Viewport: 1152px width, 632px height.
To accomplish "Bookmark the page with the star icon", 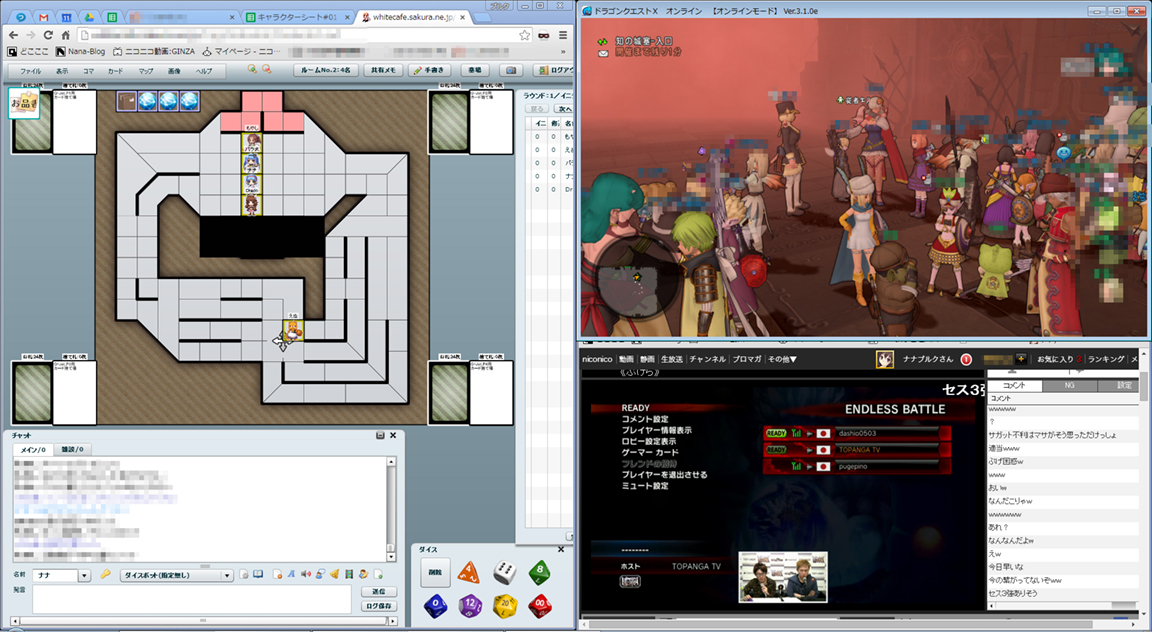I will tap(525, 35).
